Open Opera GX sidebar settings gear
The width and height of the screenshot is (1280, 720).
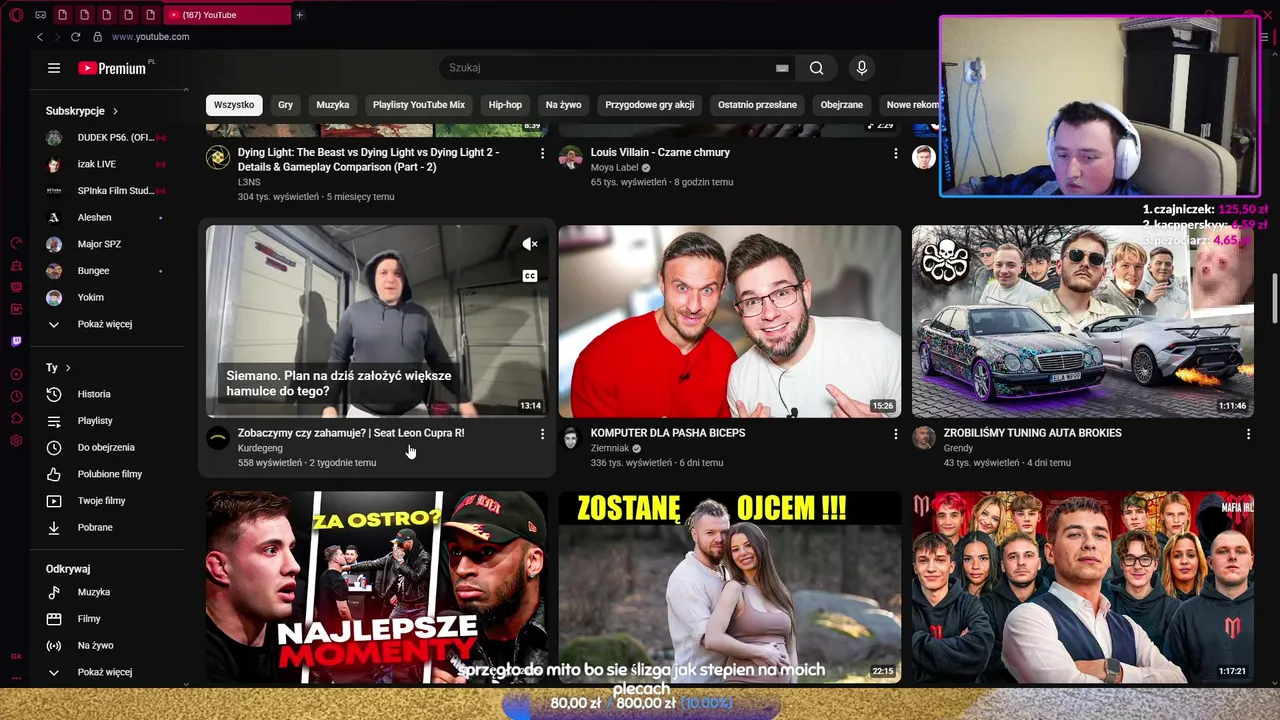tap(16, 441)
